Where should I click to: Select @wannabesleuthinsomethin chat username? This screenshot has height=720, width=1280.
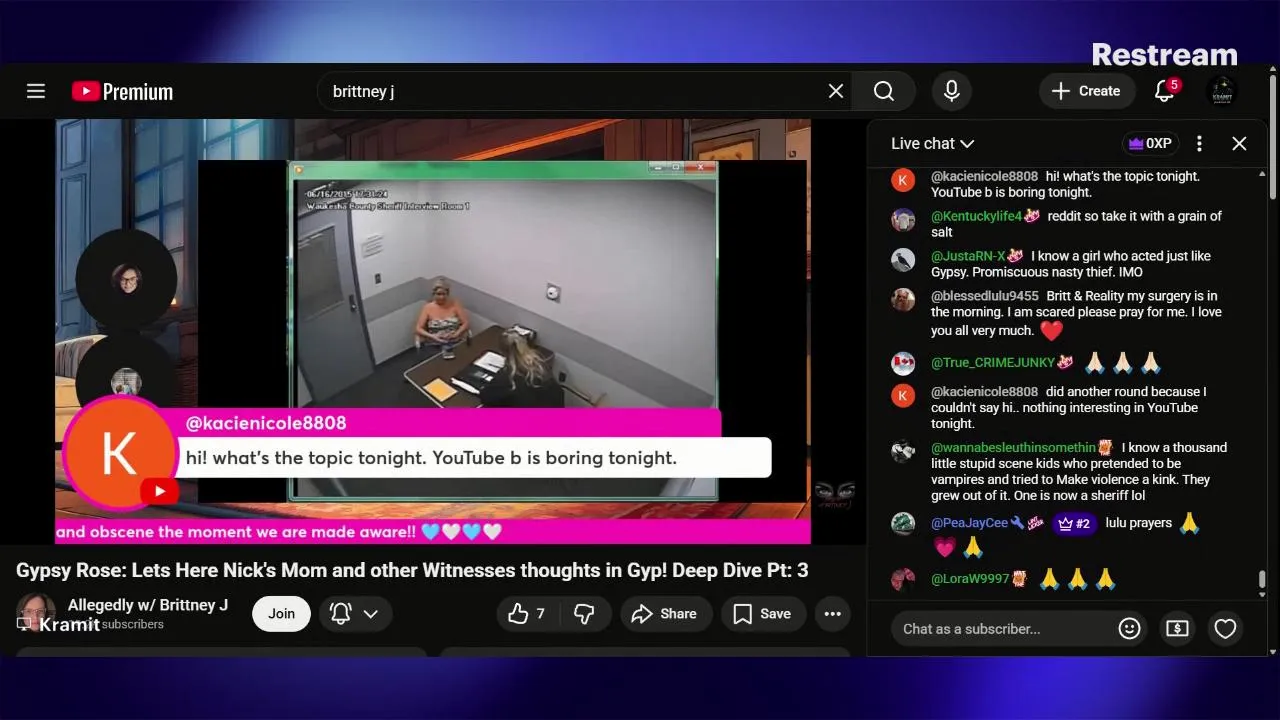coord(1013,448)
